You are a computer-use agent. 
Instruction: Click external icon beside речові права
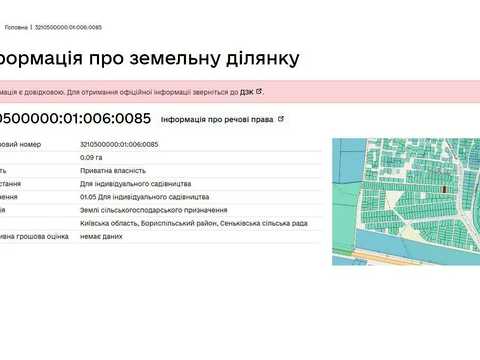(x=281, y=119)
